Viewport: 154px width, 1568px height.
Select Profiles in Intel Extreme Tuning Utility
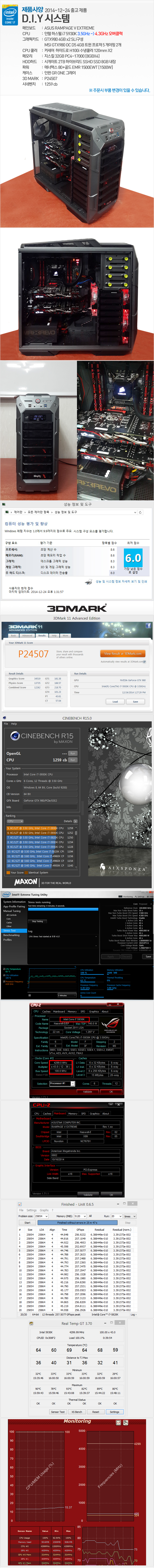[7, 940]
